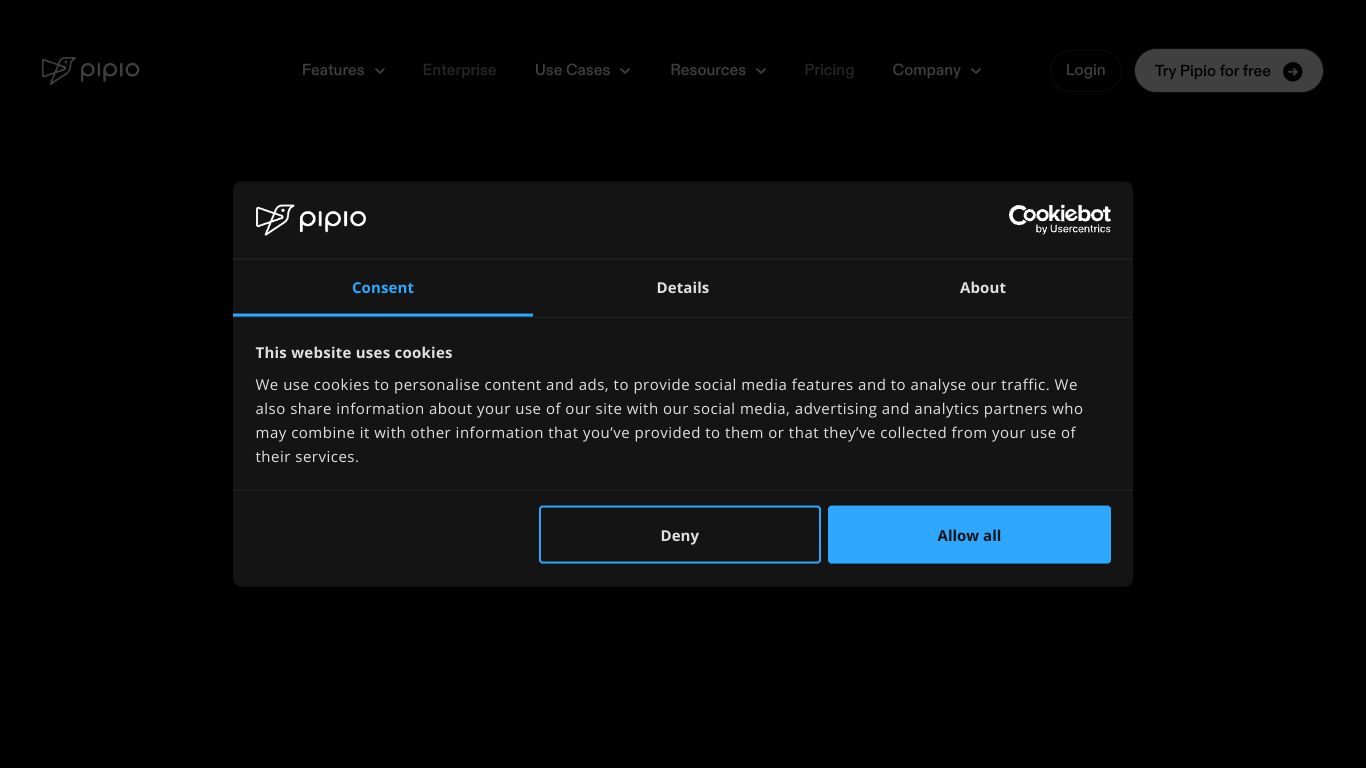
Task: Expand the Company dropdown chevron
Action: tap(976, 71)
